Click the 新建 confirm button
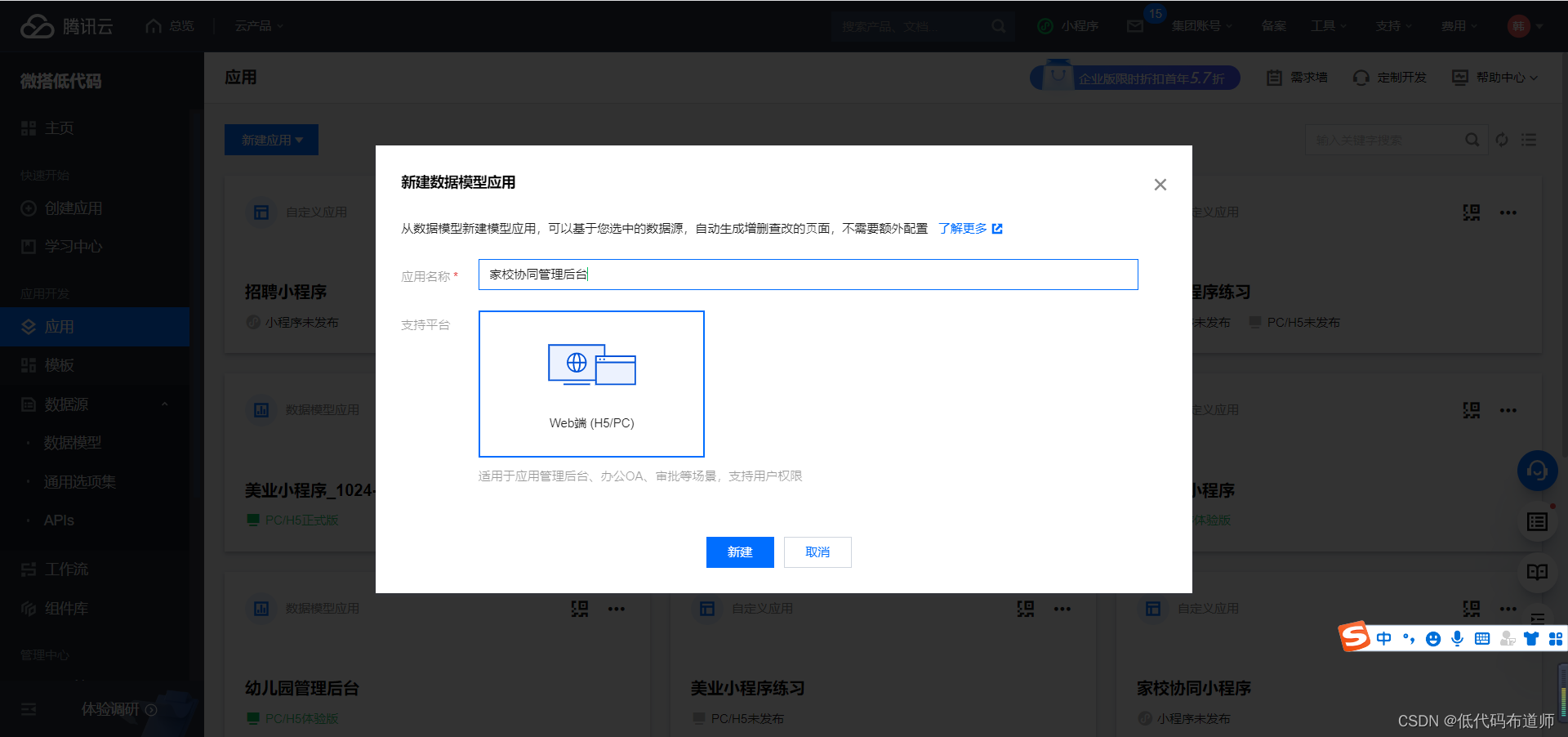Screen dimensions: 1568x737 coord(740,552)
